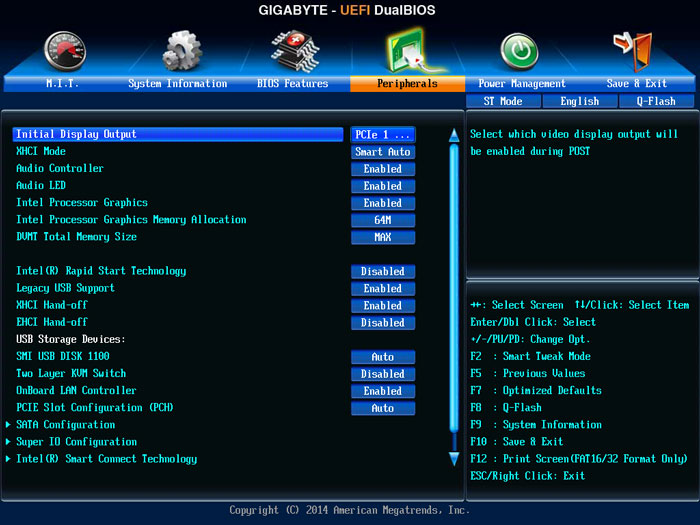Click the F7 Optimized Defaults help line
Viewport: 700px width, 525px height.
click(536, 391)
